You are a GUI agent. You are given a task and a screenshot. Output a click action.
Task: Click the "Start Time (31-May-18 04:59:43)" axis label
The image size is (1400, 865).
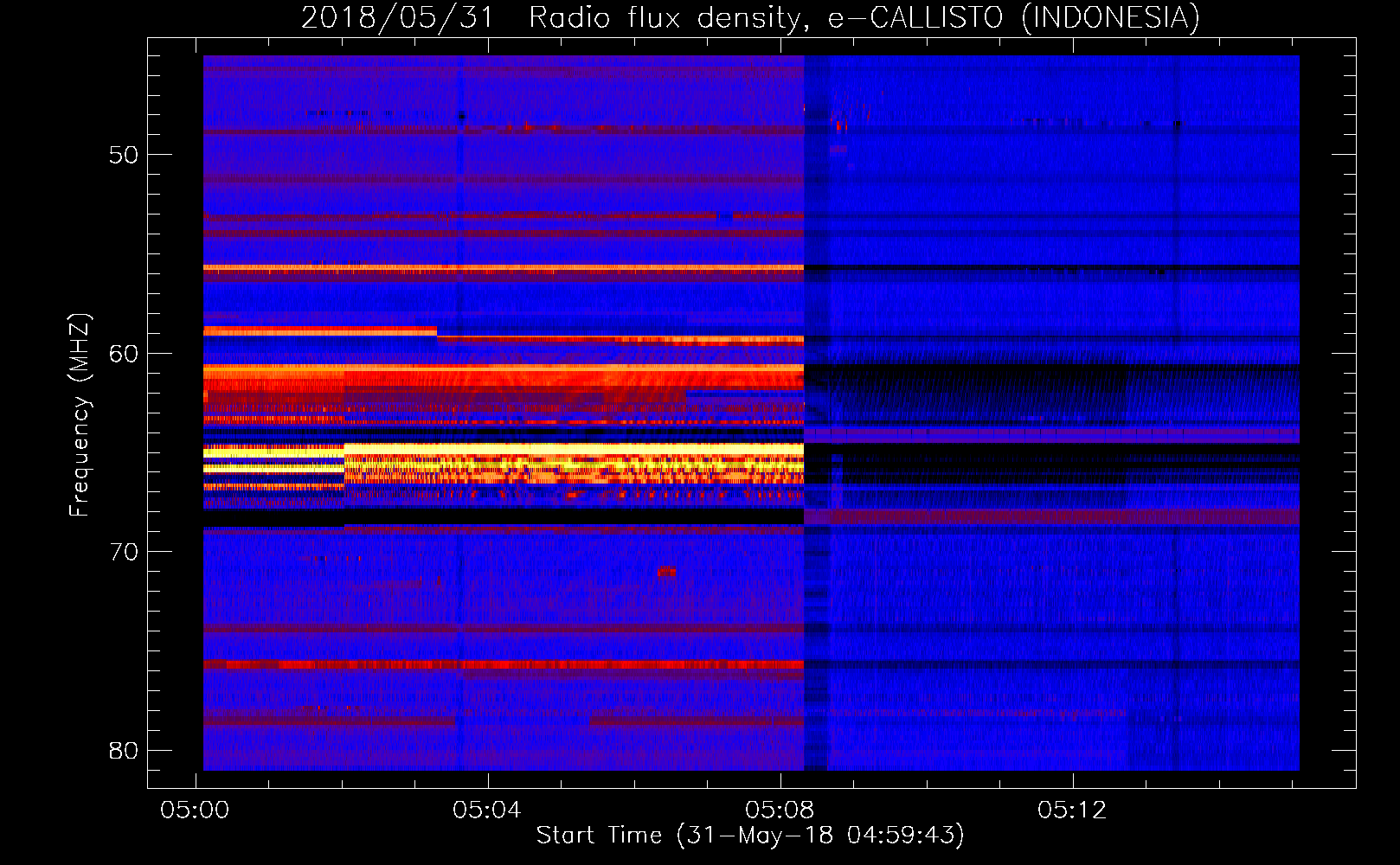pos(750,835)
